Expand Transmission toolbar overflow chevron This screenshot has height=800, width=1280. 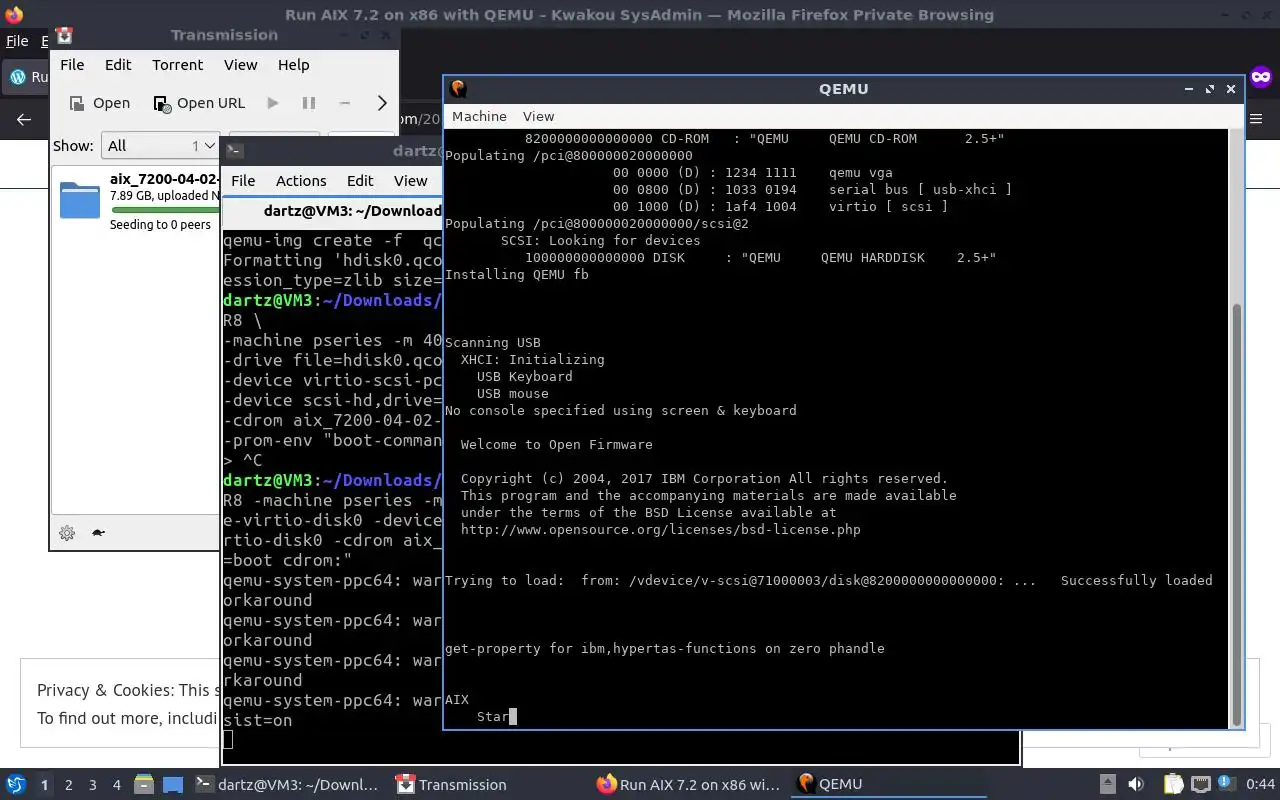point(381,103)
